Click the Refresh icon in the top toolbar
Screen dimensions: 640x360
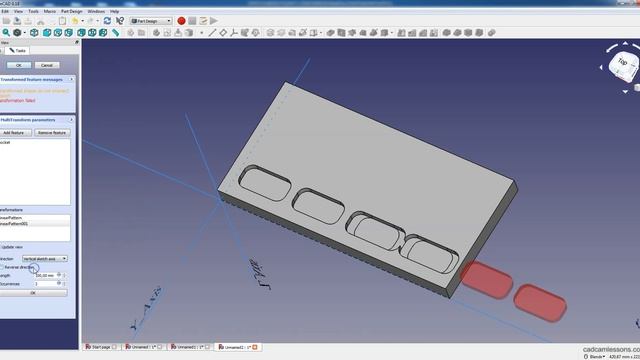(x=107, y=21)
